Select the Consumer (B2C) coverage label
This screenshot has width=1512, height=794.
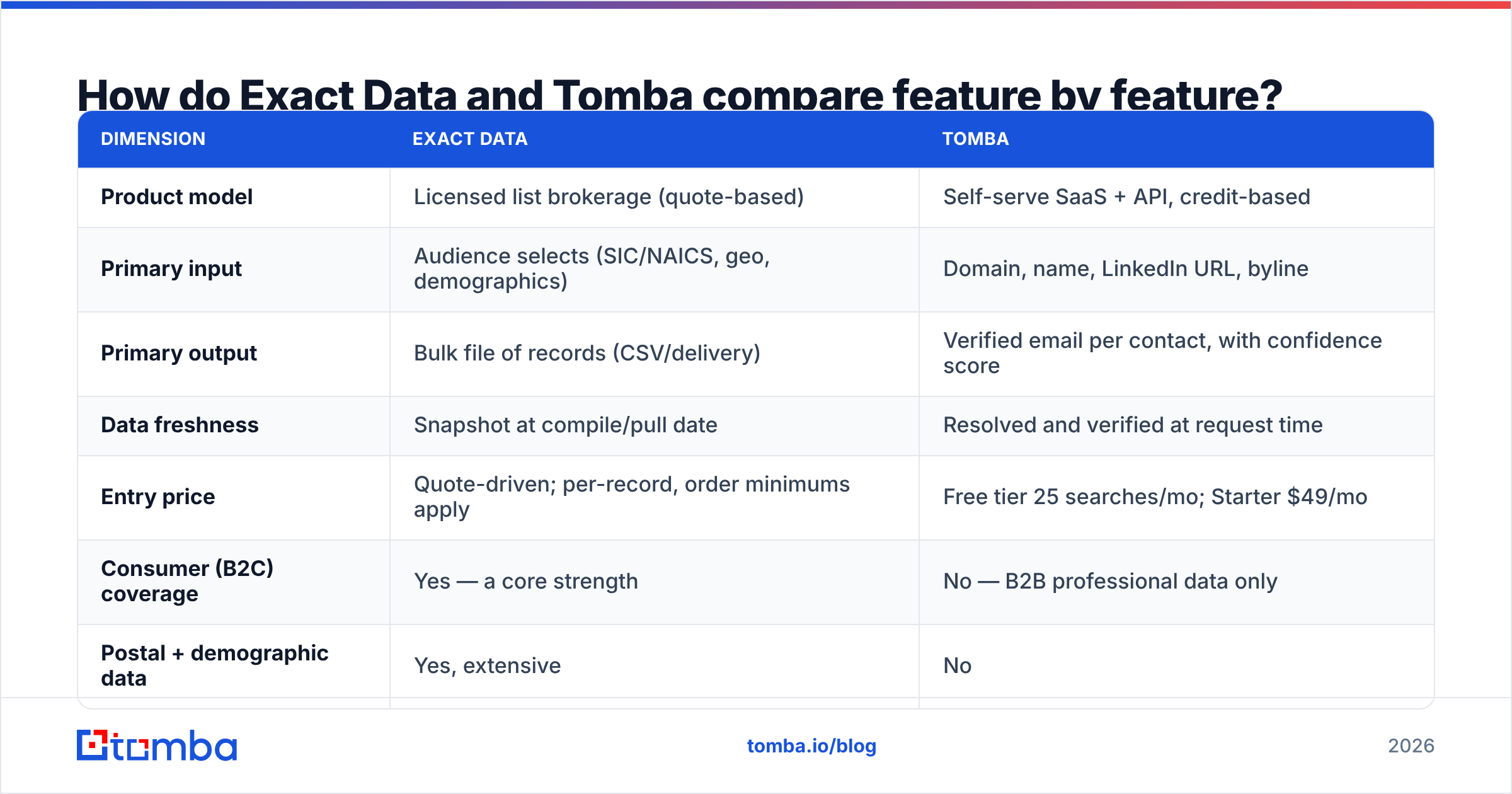pos(187,582)
